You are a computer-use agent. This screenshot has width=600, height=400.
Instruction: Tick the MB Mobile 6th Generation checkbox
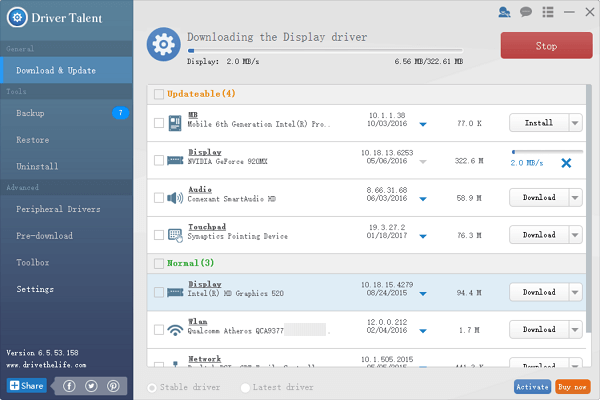pos(159,123)
